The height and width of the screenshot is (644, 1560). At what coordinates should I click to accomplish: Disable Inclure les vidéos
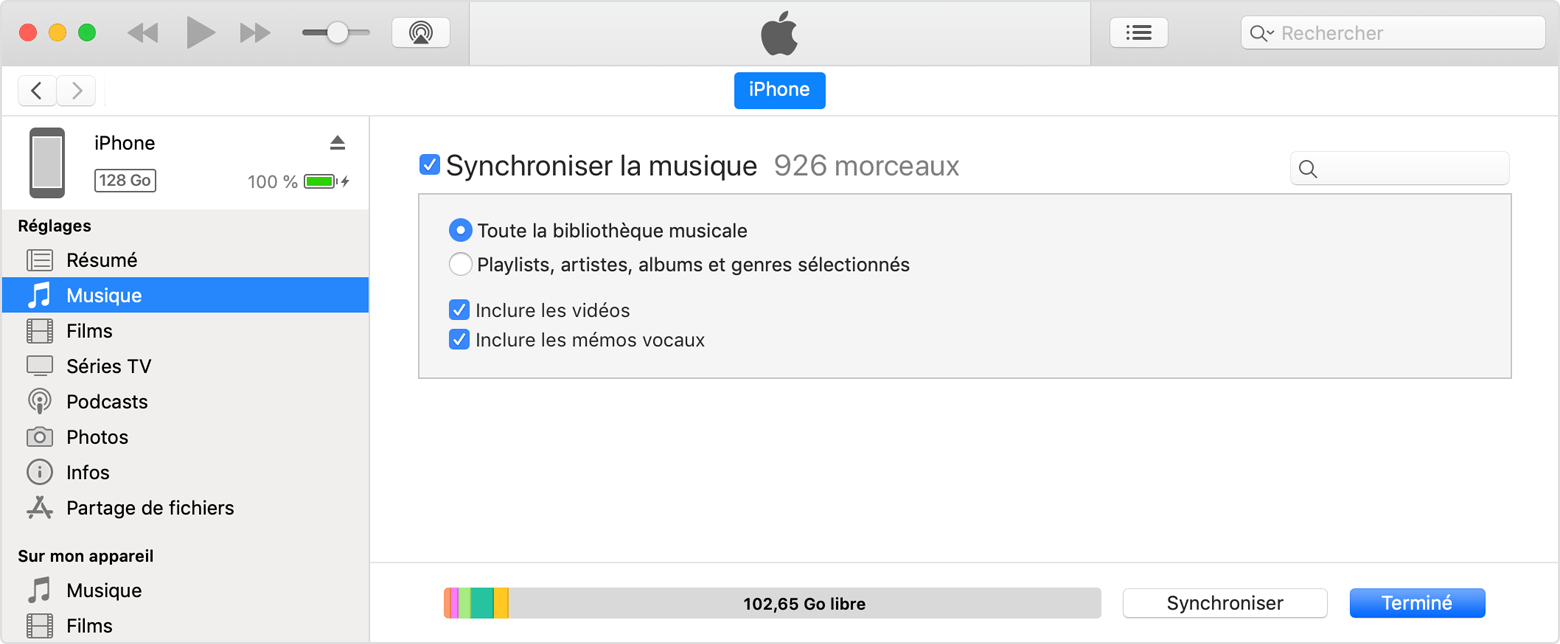pos(459,310)
